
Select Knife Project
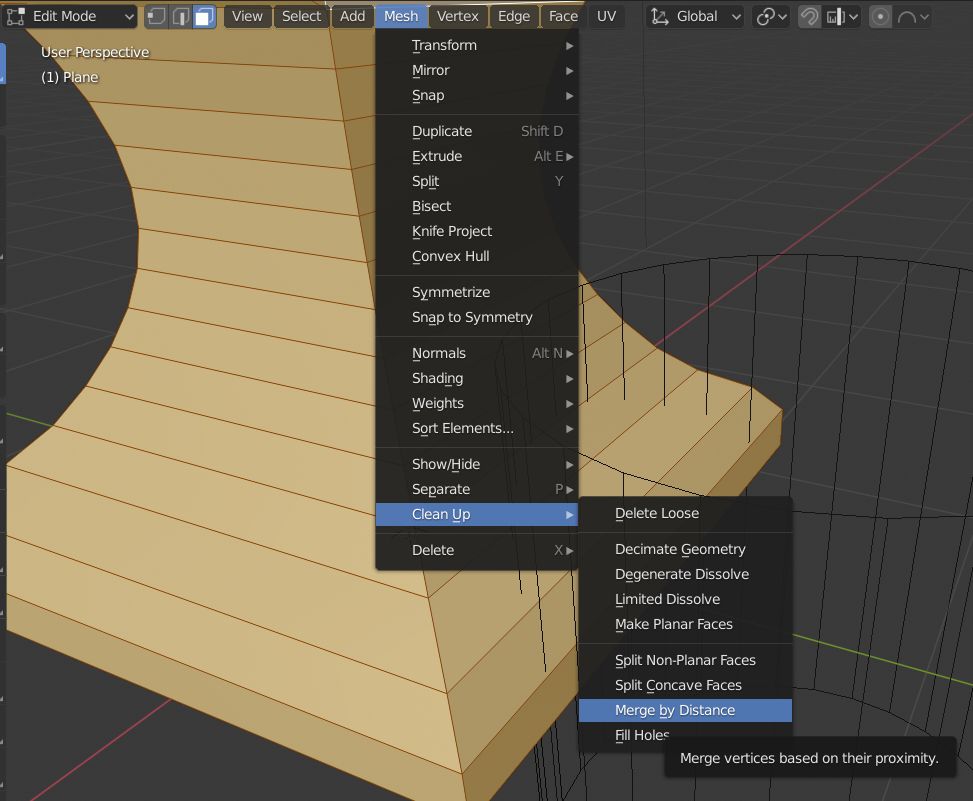pyautogui.click(x=477, y=231)
